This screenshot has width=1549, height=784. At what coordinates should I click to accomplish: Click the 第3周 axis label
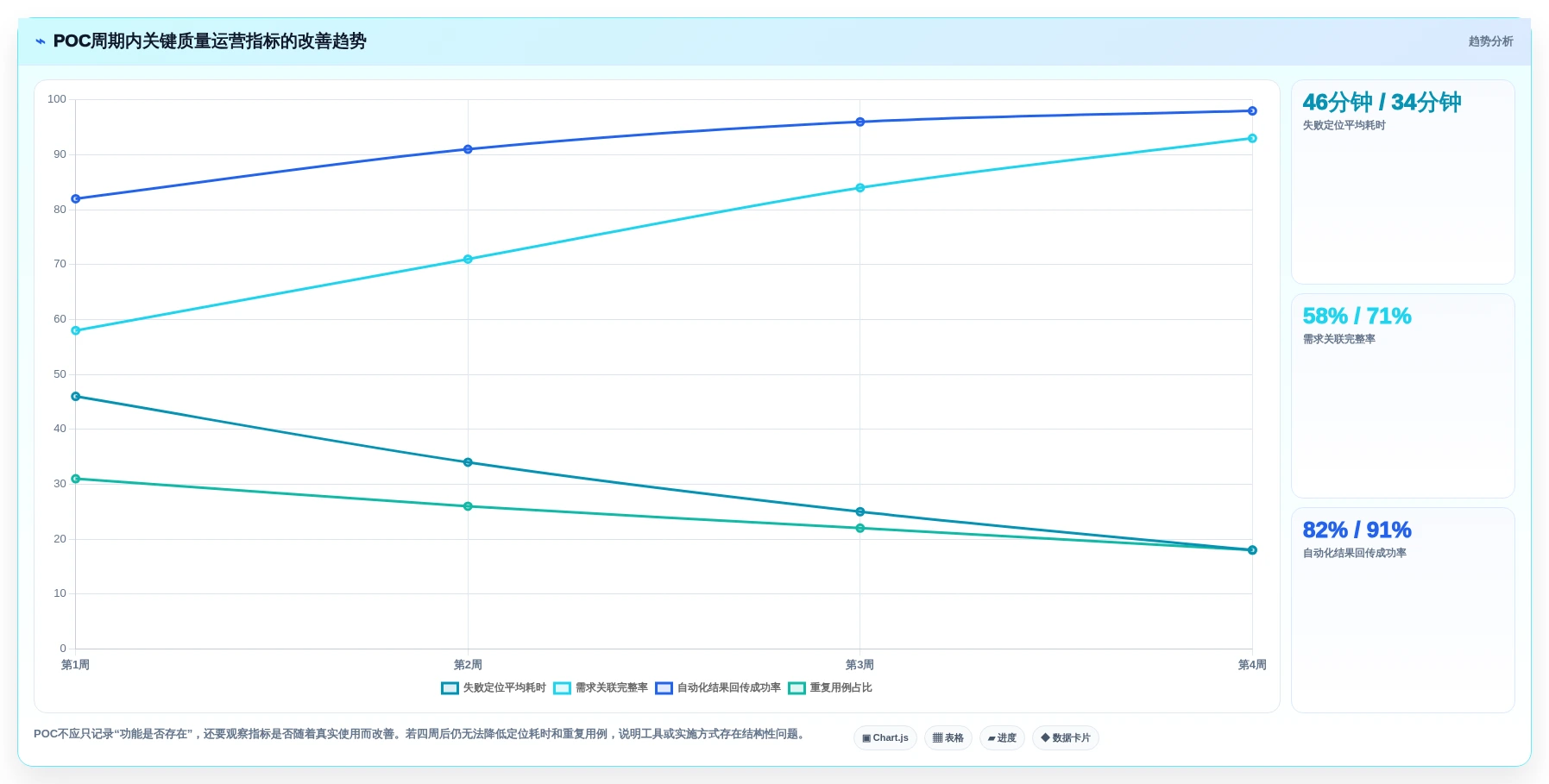tap(860, 665)
